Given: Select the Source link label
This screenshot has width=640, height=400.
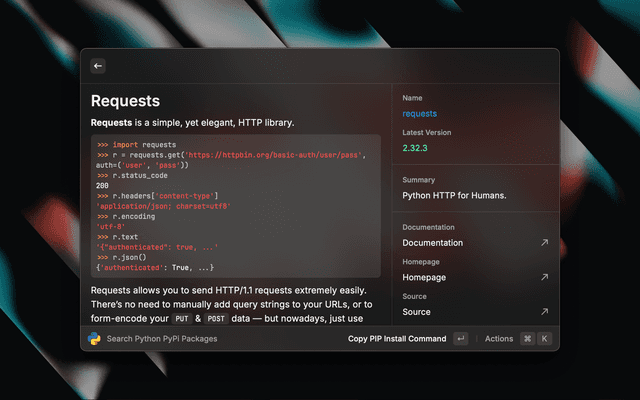Looking at the screenshot, I should pos(416,312).
